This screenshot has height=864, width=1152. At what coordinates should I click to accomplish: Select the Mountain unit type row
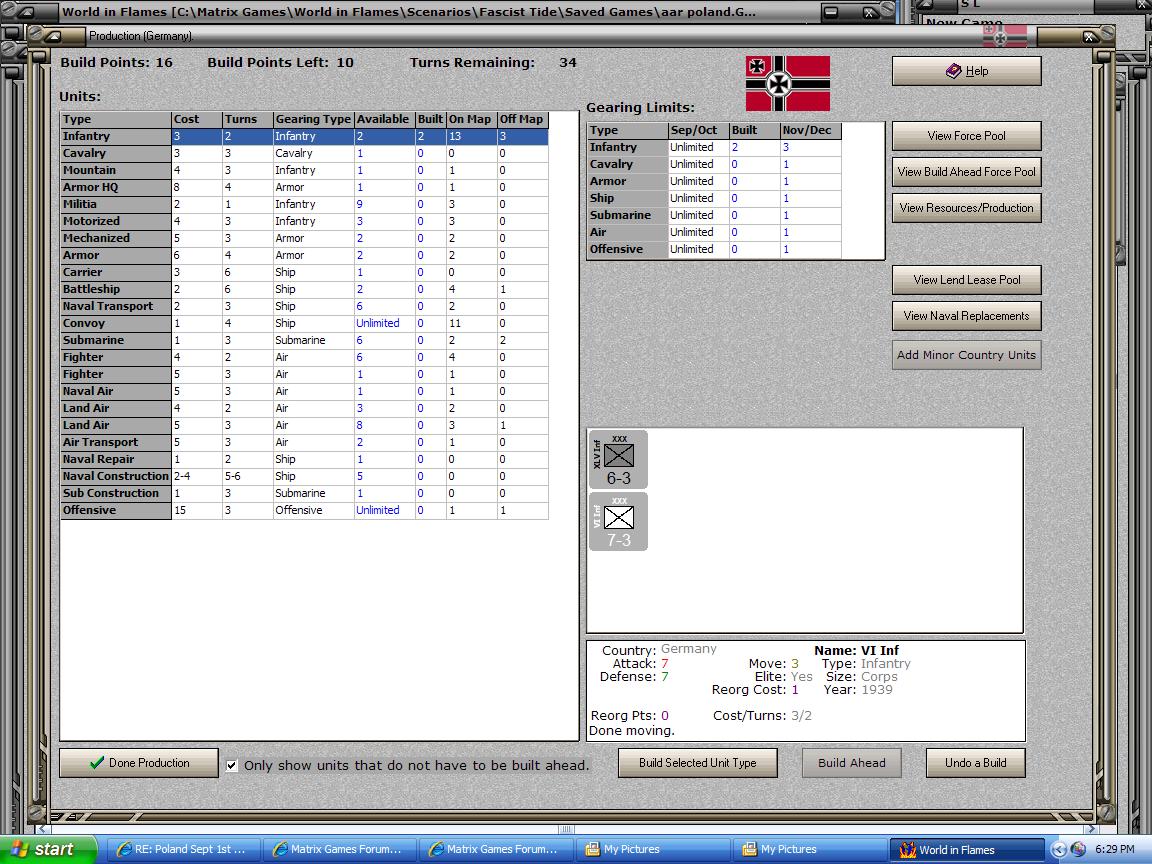tap(304, 170)
